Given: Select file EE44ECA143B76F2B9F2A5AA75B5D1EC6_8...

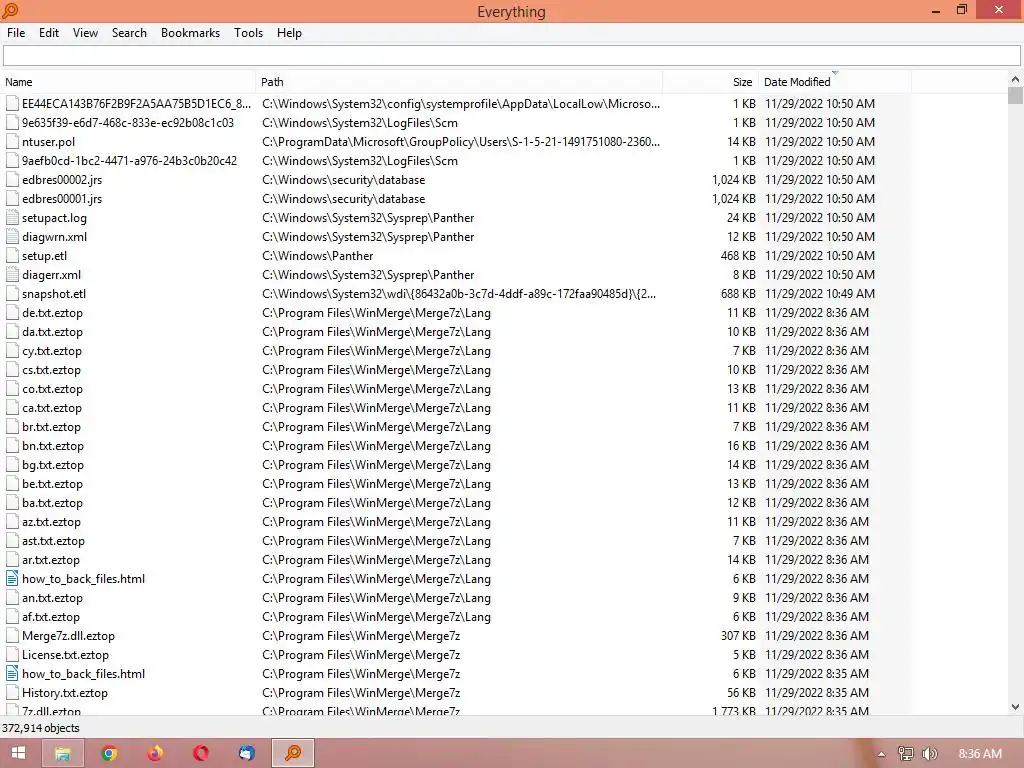Looking at the screenshot, I should click(136, 103).
